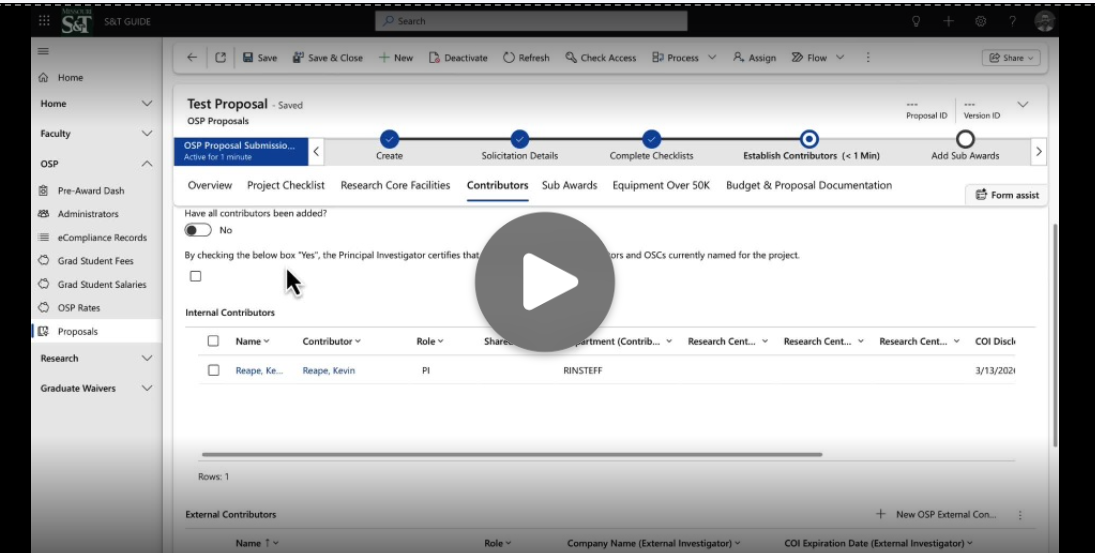Select all Internal Contributors rows checkbox

click(213, 341)
